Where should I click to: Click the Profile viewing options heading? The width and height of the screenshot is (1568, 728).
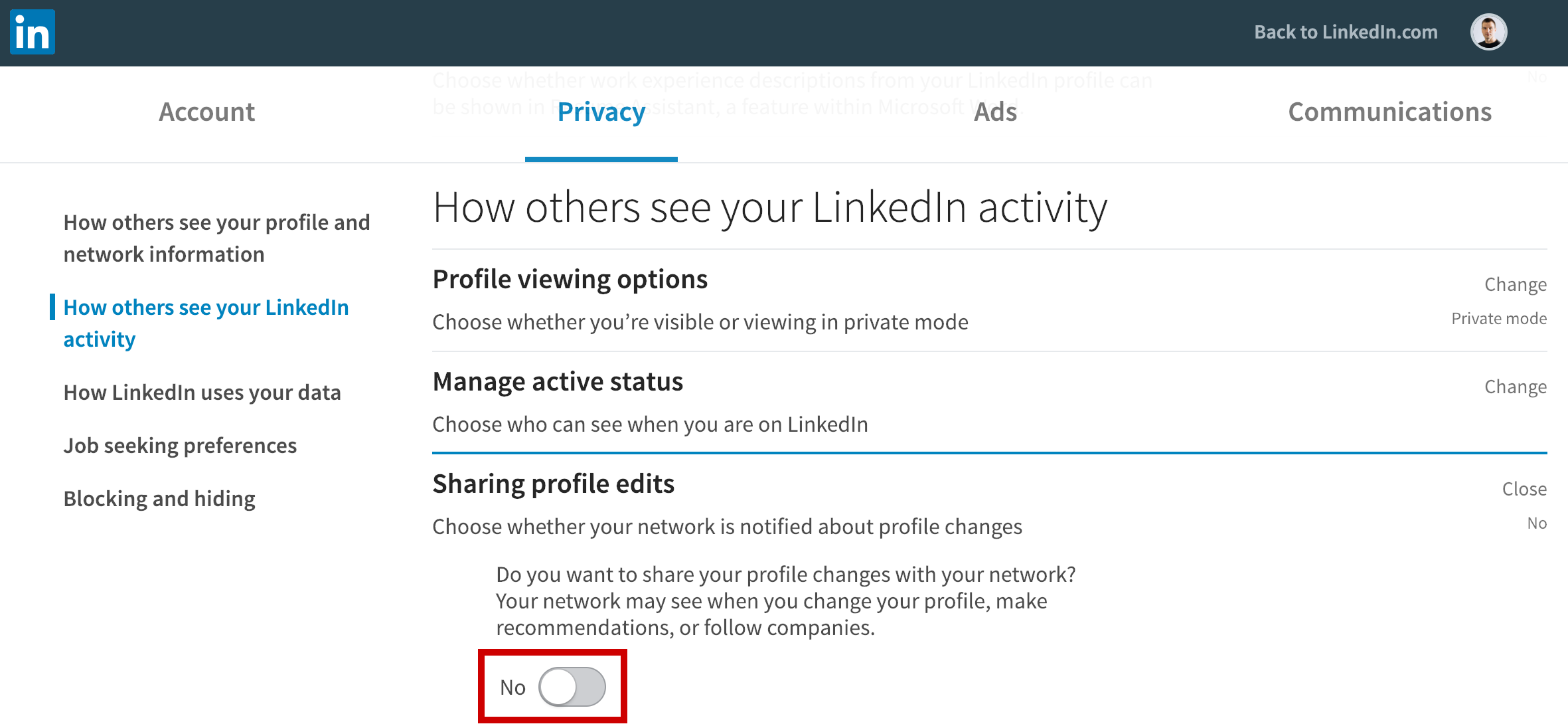point(570,280)
